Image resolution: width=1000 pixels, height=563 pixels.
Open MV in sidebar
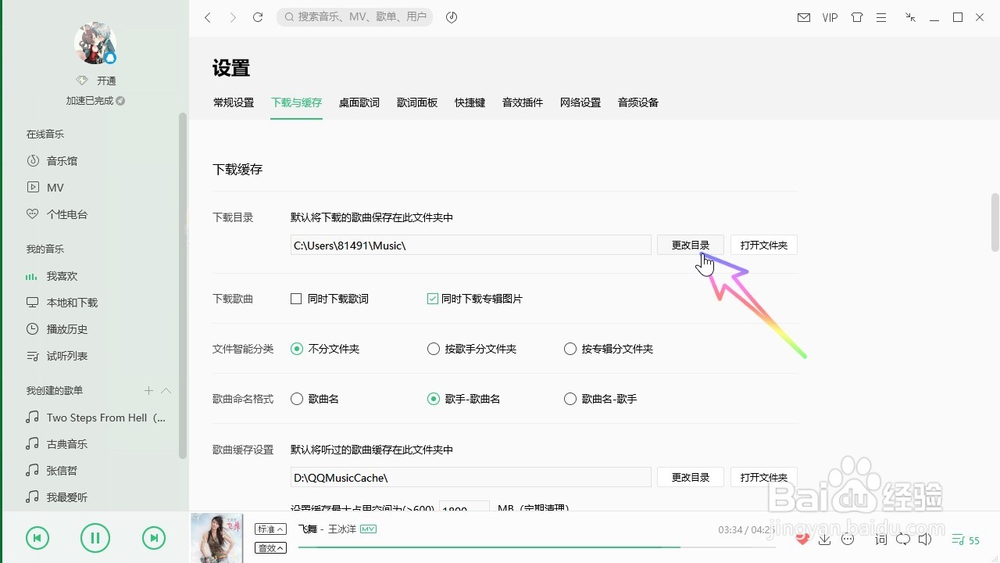pyautogui.click(x=55, y=187)
